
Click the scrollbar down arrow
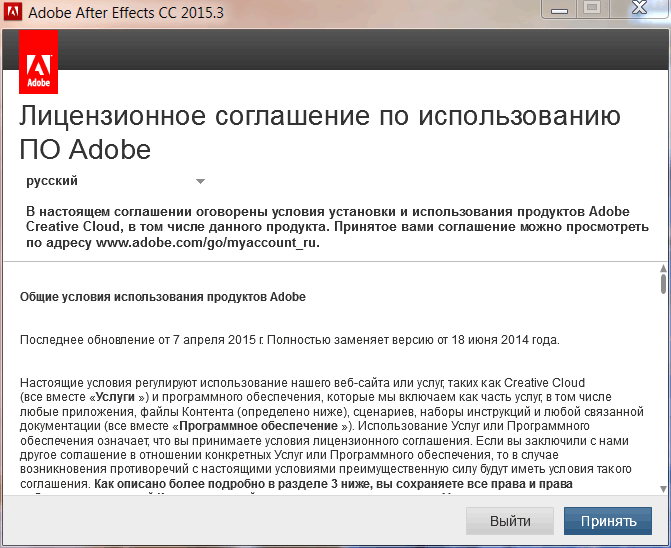tap(663, 489)
